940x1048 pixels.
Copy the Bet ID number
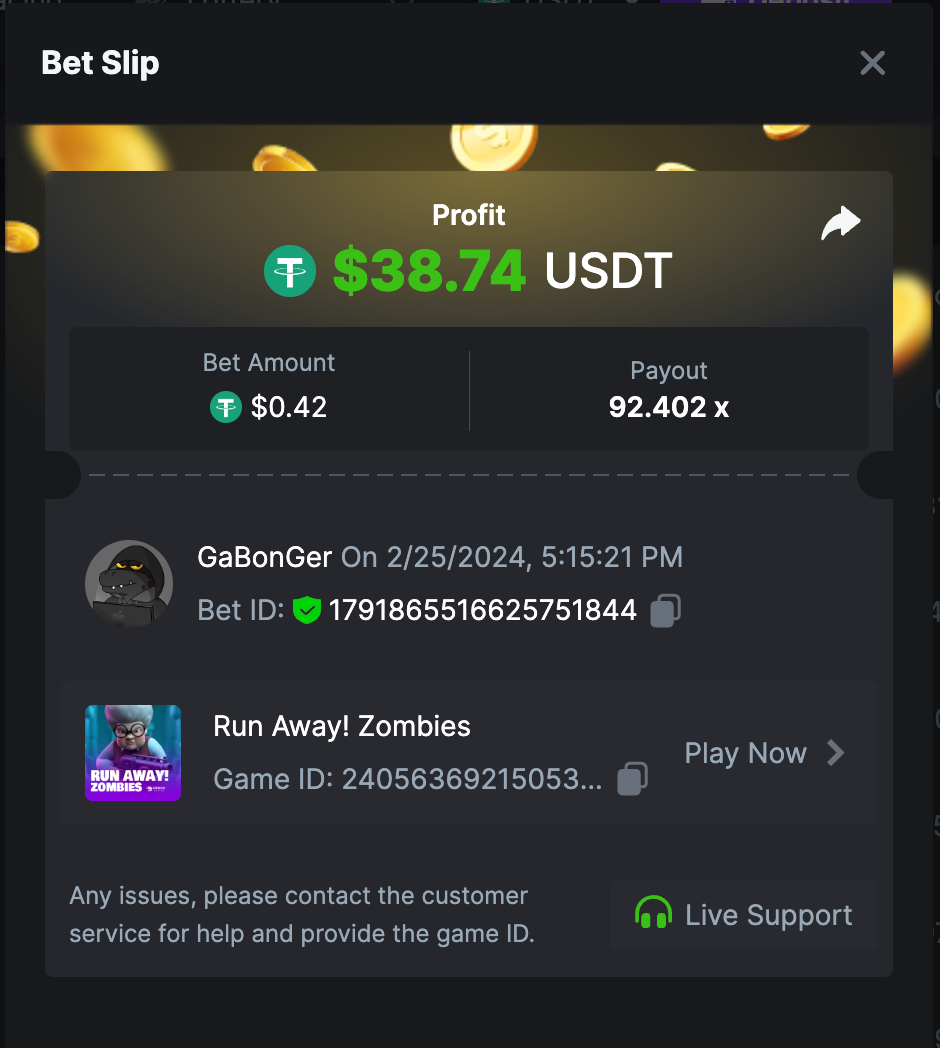tap(665, 610)
